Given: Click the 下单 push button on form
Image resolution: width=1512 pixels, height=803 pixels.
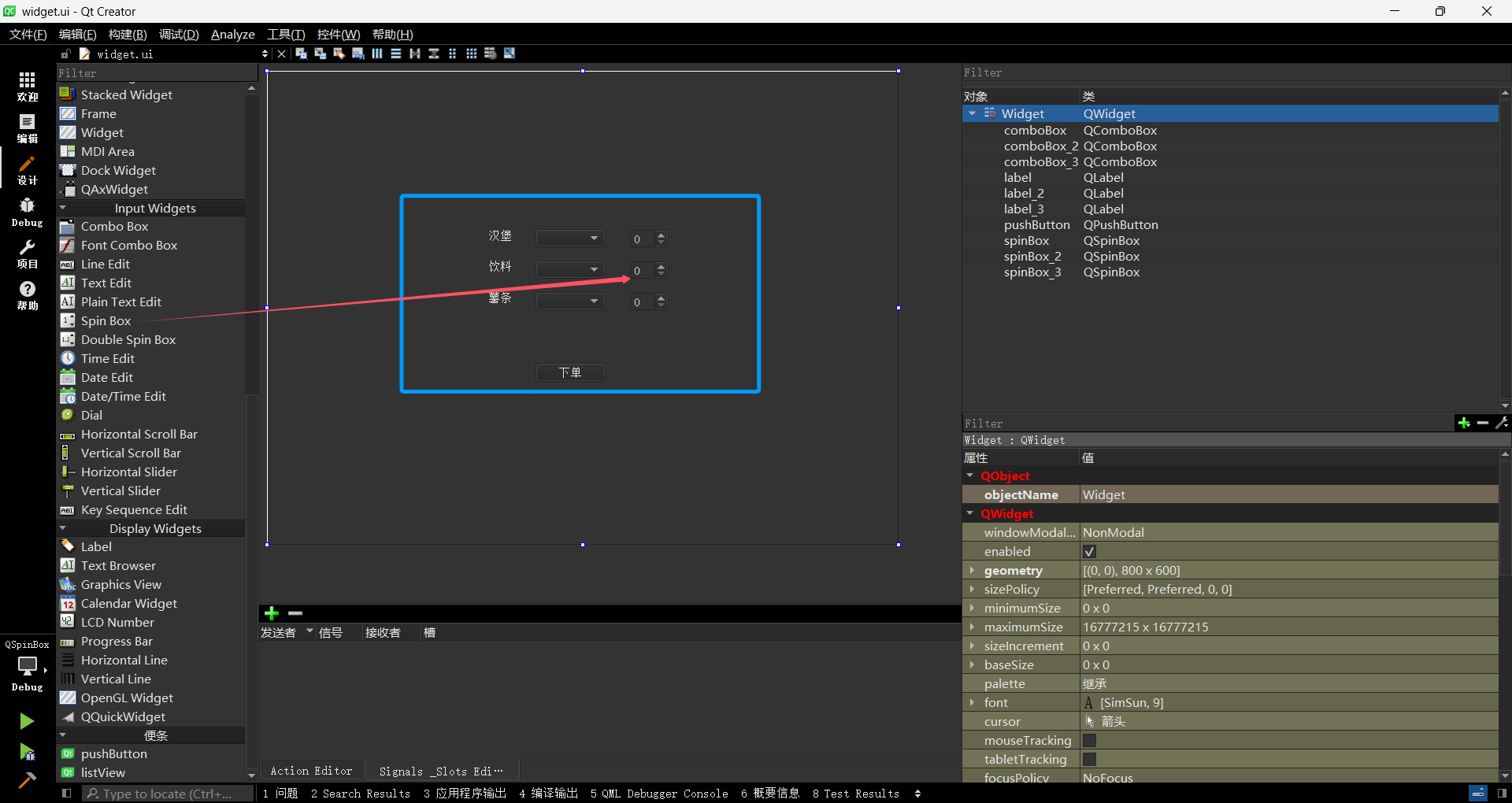Looking at the screenshot, I should (570, 372).
